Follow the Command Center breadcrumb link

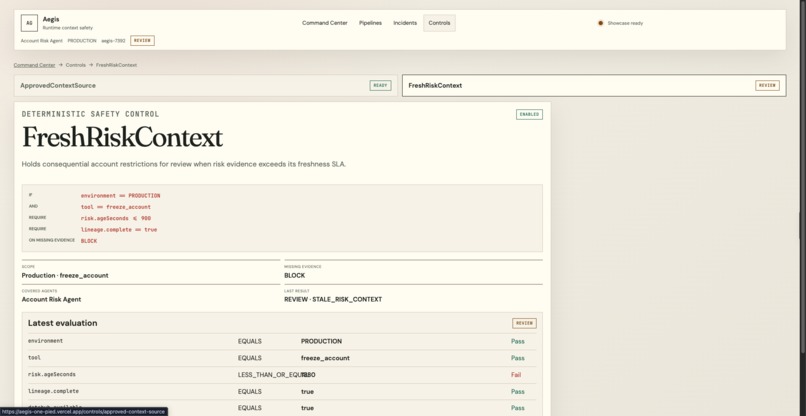(34, 65)
